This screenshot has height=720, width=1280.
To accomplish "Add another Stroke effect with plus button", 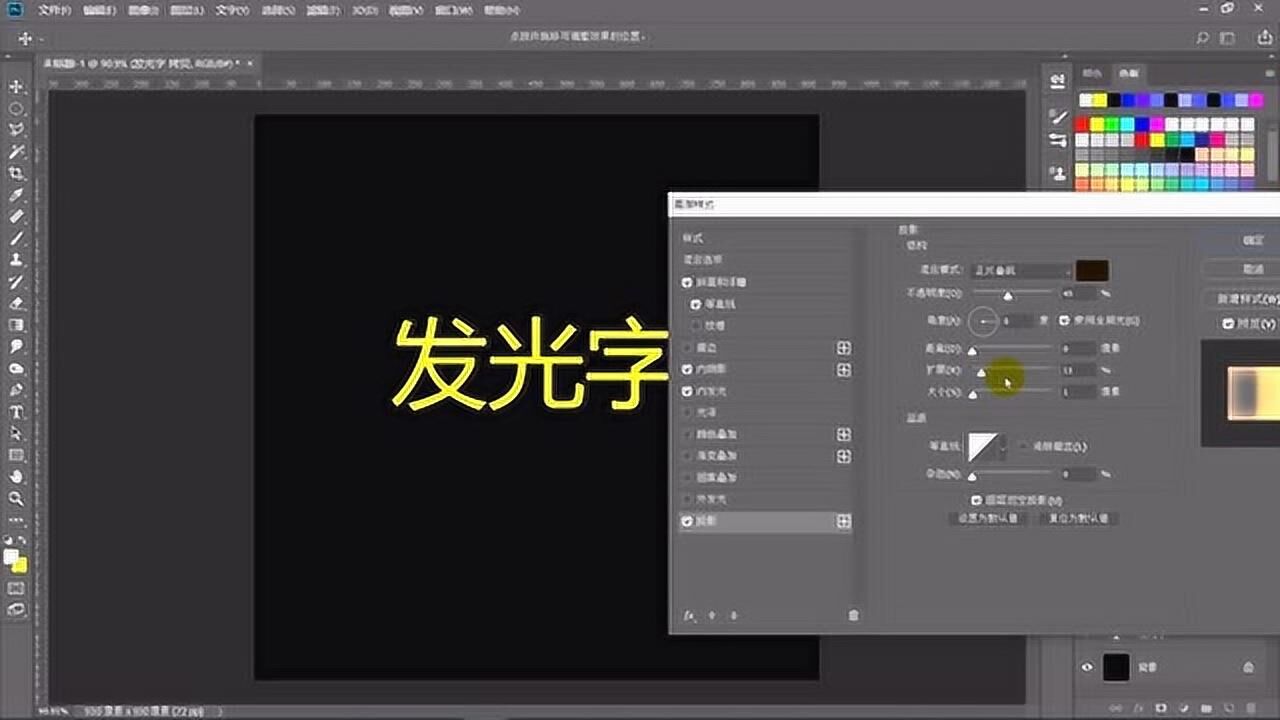I will [x=844, y=348].
